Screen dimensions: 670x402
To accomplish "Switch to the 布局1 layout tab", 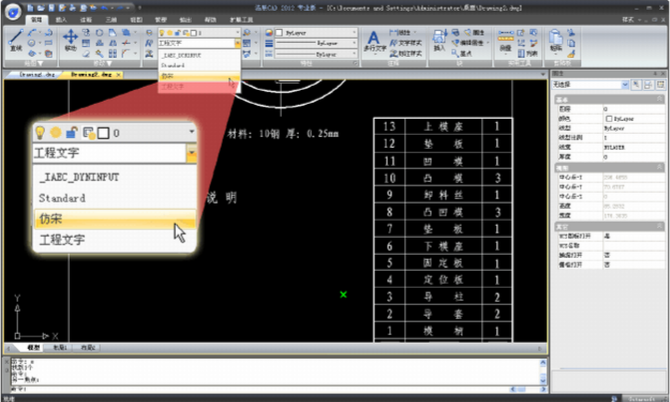I will click(60, 348).
